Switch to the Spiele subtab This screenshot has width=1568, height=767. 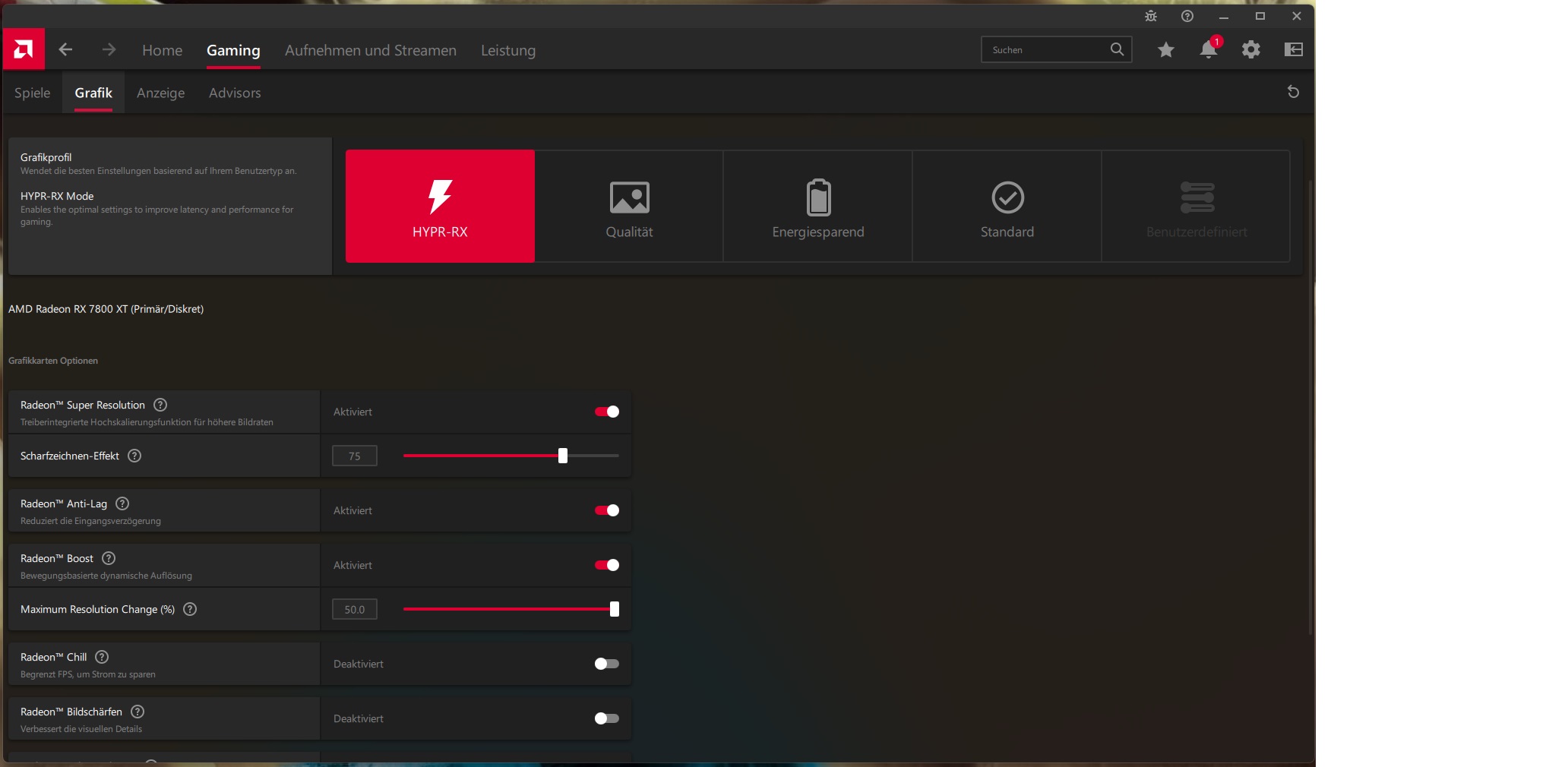point(33,93)
